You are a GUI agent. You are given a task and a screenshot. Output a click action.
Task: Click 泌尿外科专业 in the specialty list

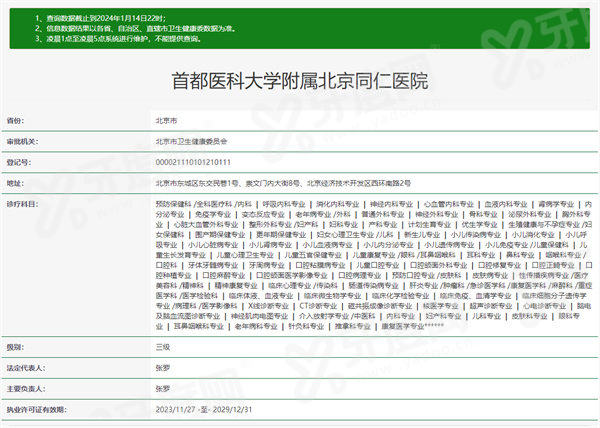pos(530,214)
